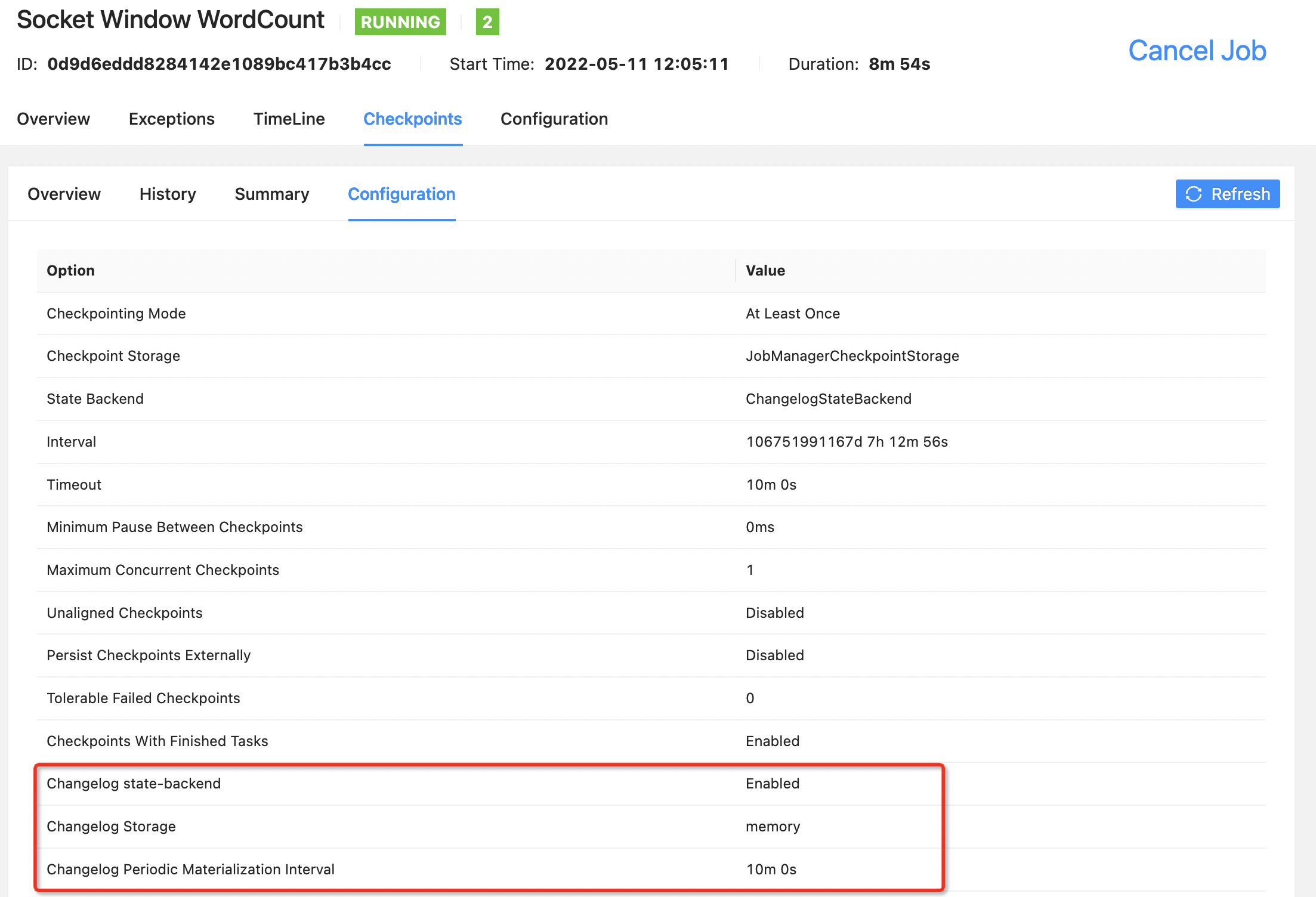Click the green task count badge
This screenshot has width=1316, height=897.
487,22
